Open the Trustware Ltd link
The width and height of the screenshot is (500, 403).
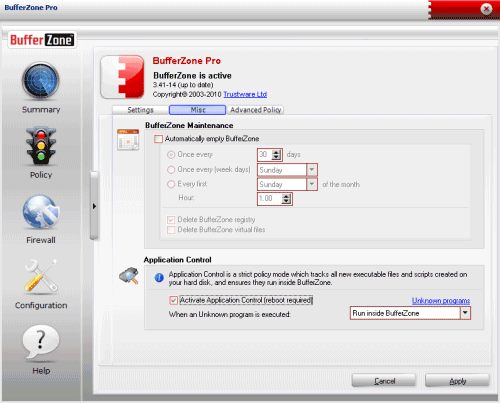point(245,94)
